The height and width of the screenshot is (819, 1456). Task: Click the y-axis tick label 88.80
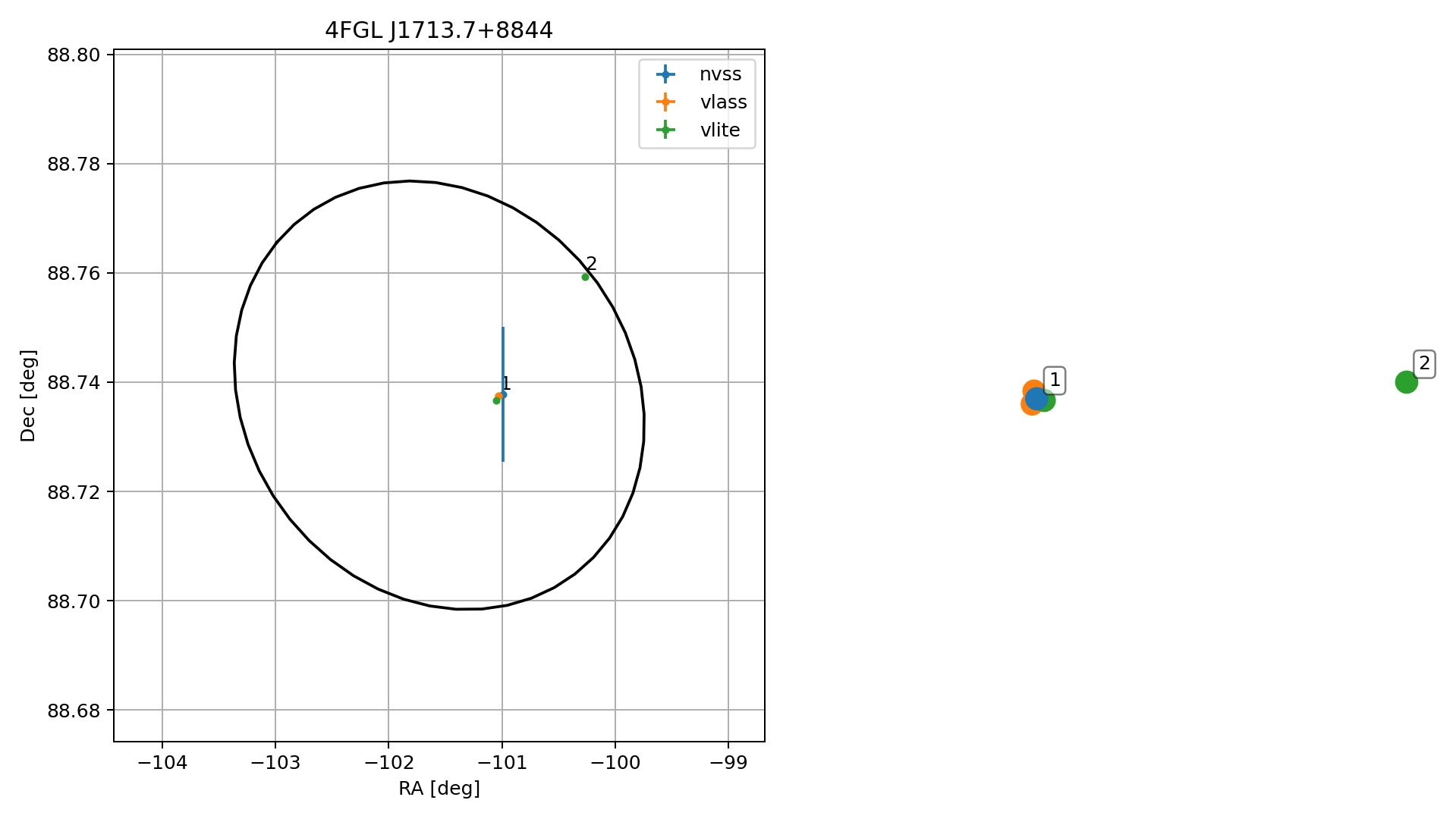(74, 55)
